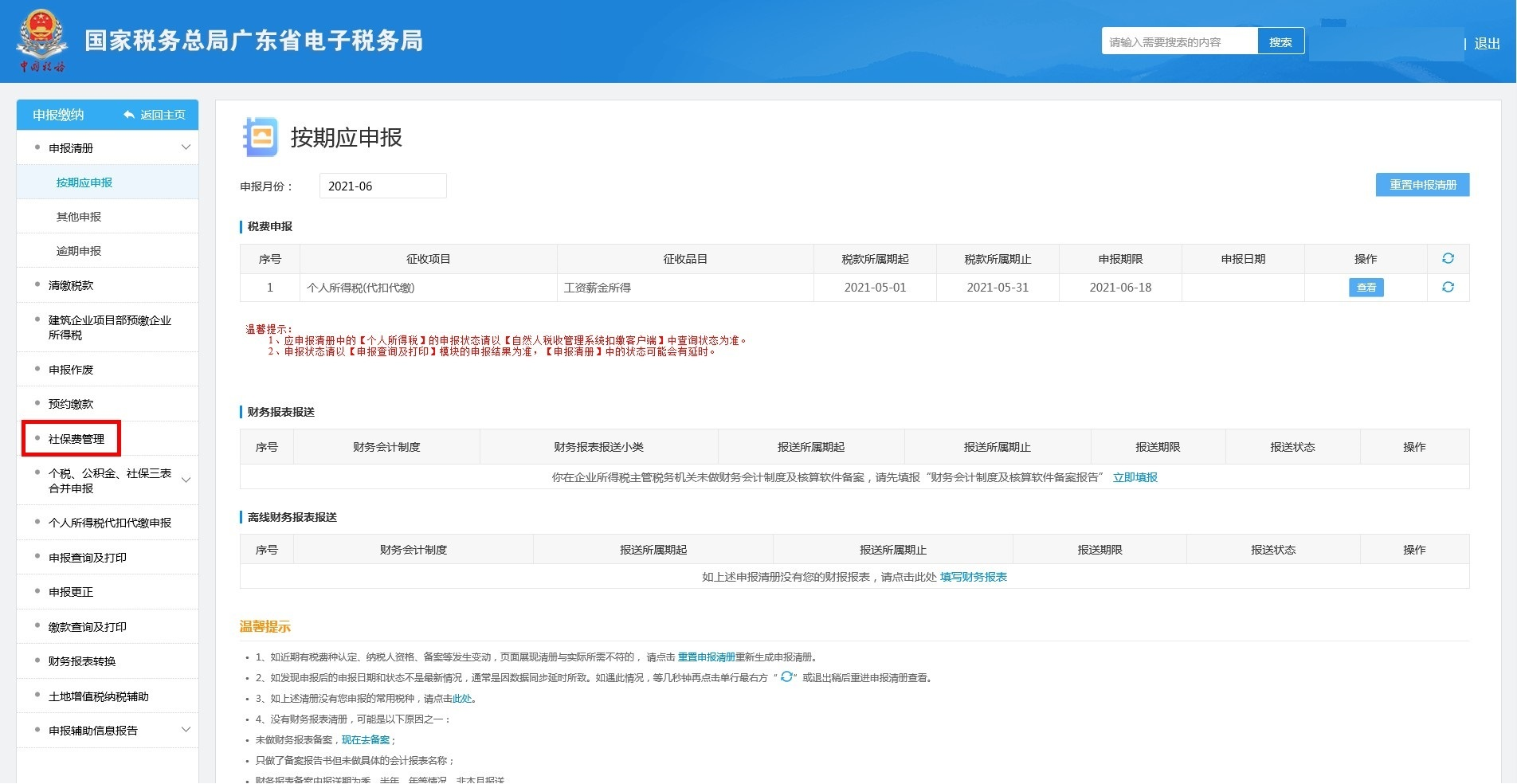Select 其他申报 in the sidebar
Image resolution: width=1517 pixels, height=784 pixels.
click(79, 217)
